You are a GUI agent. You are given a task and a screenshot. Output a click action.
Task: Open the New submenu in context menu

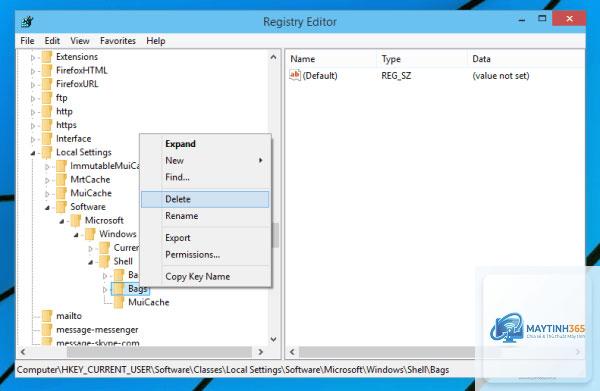[205, 160]
